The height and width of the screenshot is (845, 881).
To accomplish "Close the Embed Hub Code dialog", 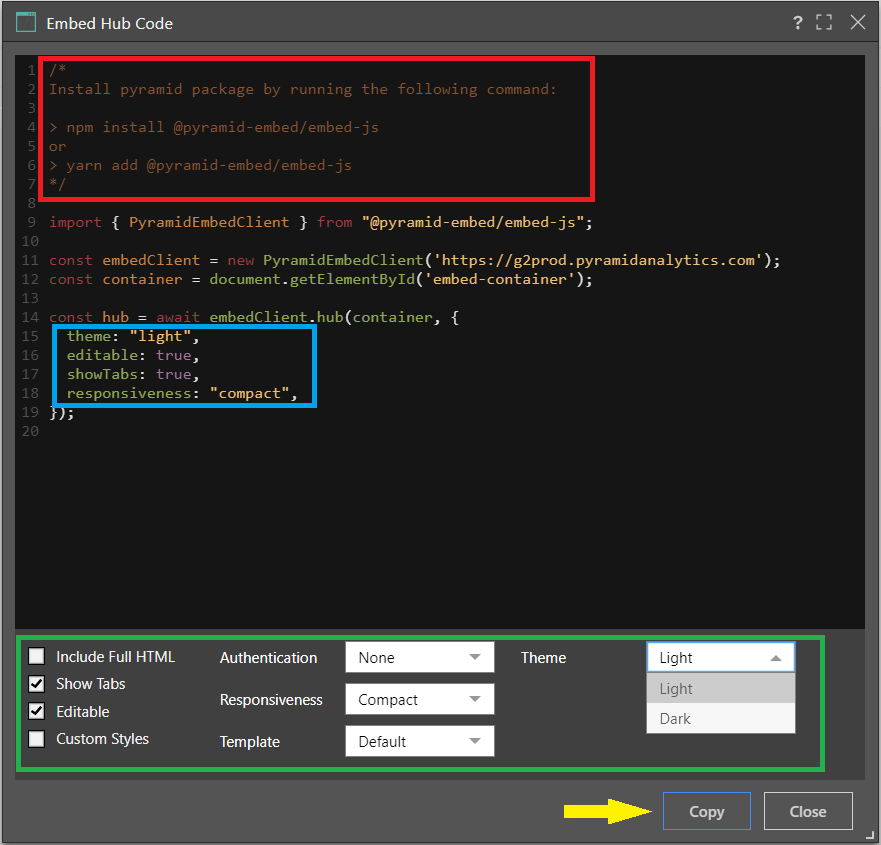I will click(857, 22).
